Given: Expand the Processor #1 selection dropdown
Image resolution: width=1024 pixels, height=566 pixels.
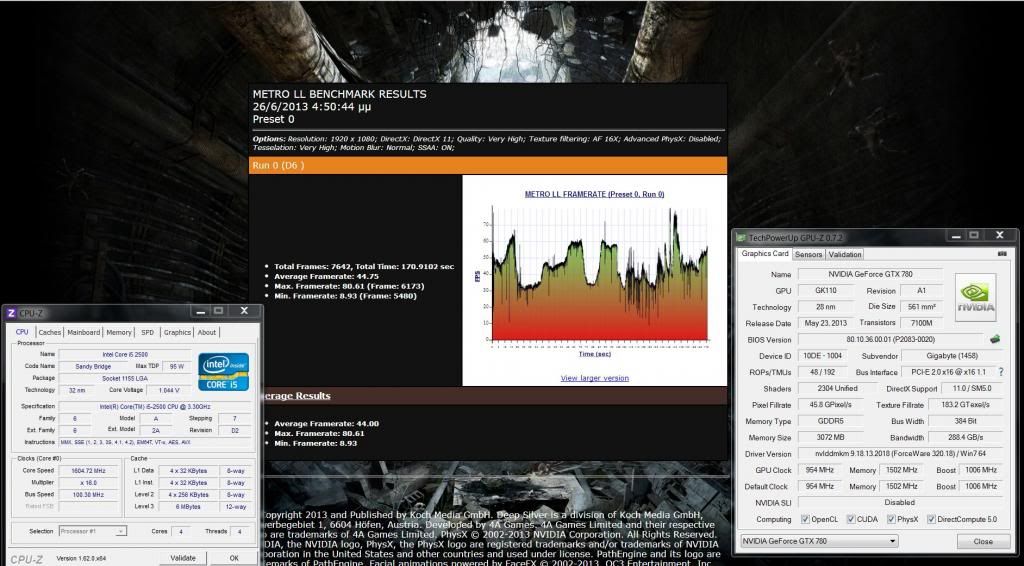Looking at the screenshot, I should tap(91, 531).
